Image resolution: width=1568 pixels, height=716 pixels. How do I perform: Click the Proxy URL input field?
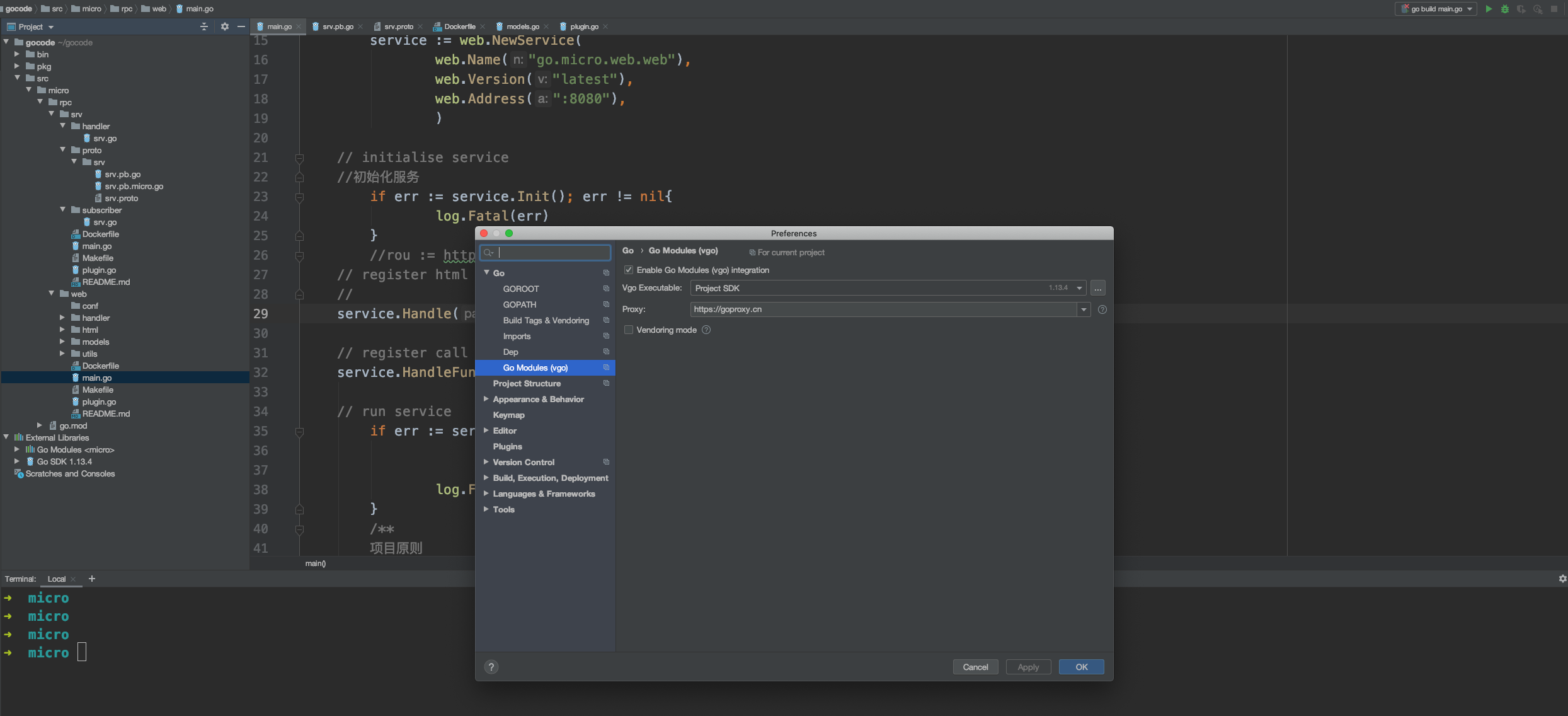tap(883, 309)
